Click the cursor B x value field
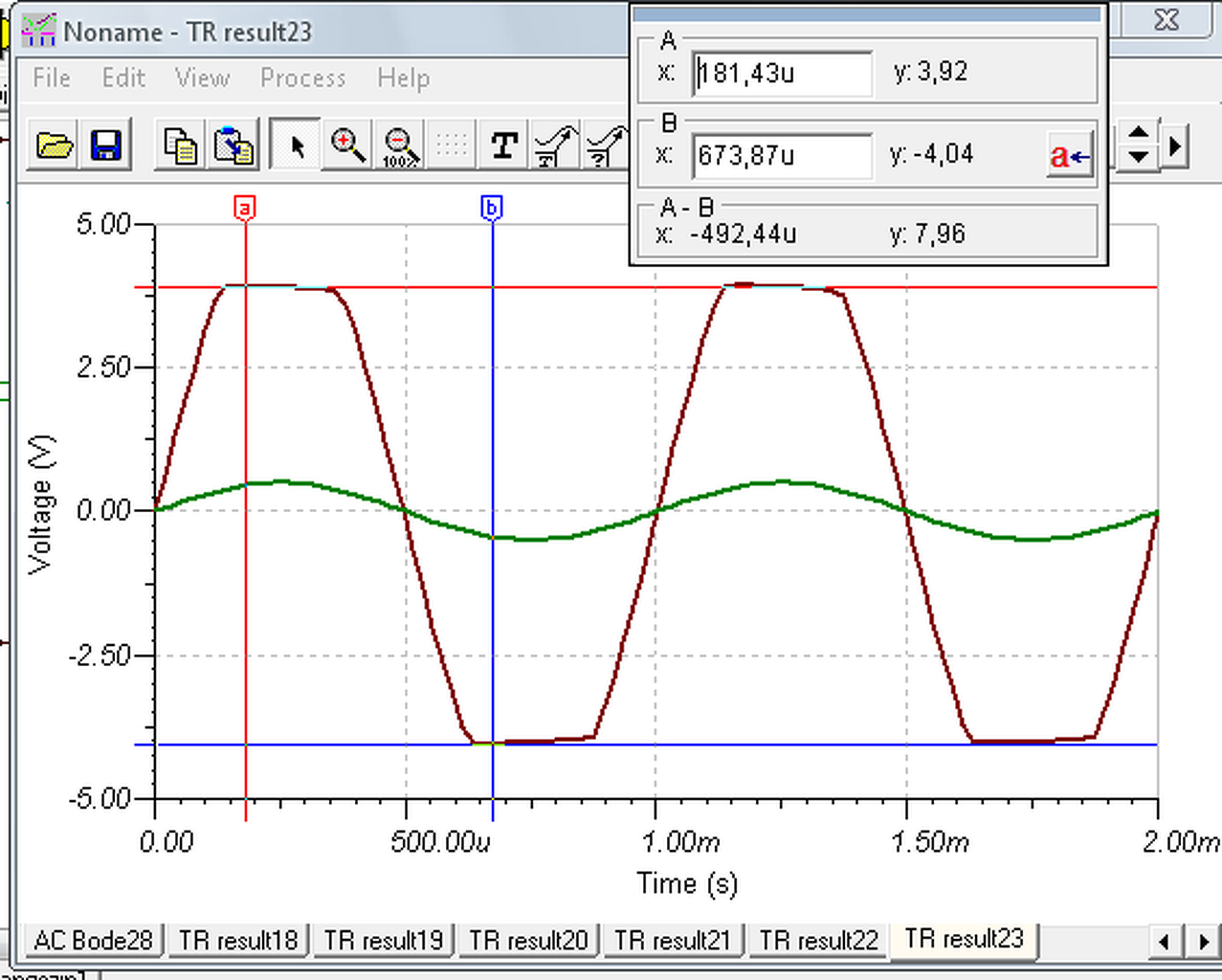 782,155
